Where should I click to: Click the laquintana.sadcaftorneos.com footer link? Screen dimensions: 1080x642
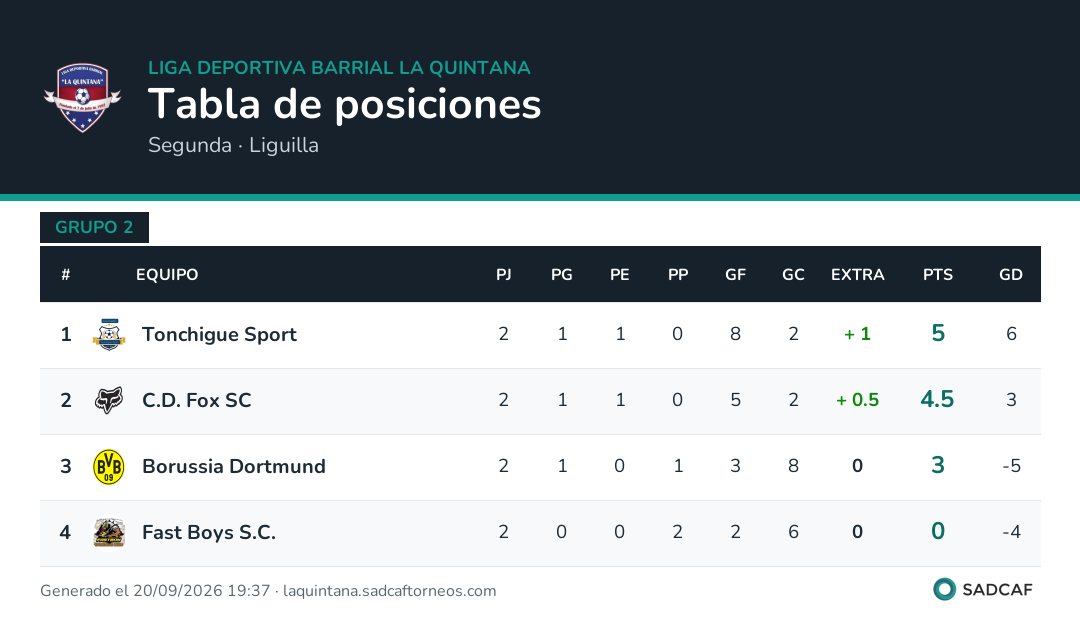pos(389,591)
